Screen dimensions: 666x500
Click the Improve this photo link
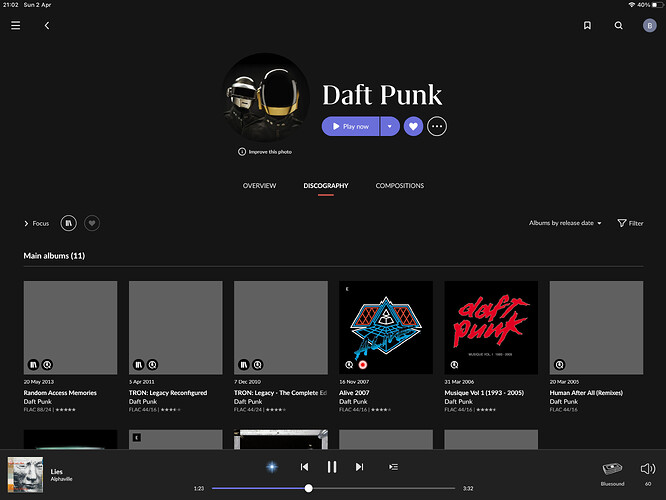265,151
